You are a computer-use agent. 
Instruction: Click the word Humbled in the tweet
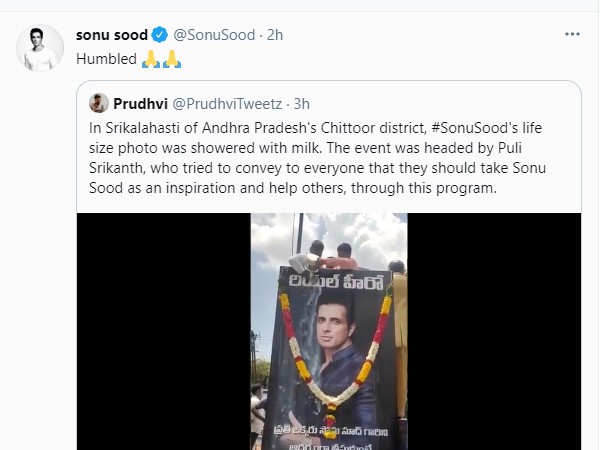[x=106, y=59]
